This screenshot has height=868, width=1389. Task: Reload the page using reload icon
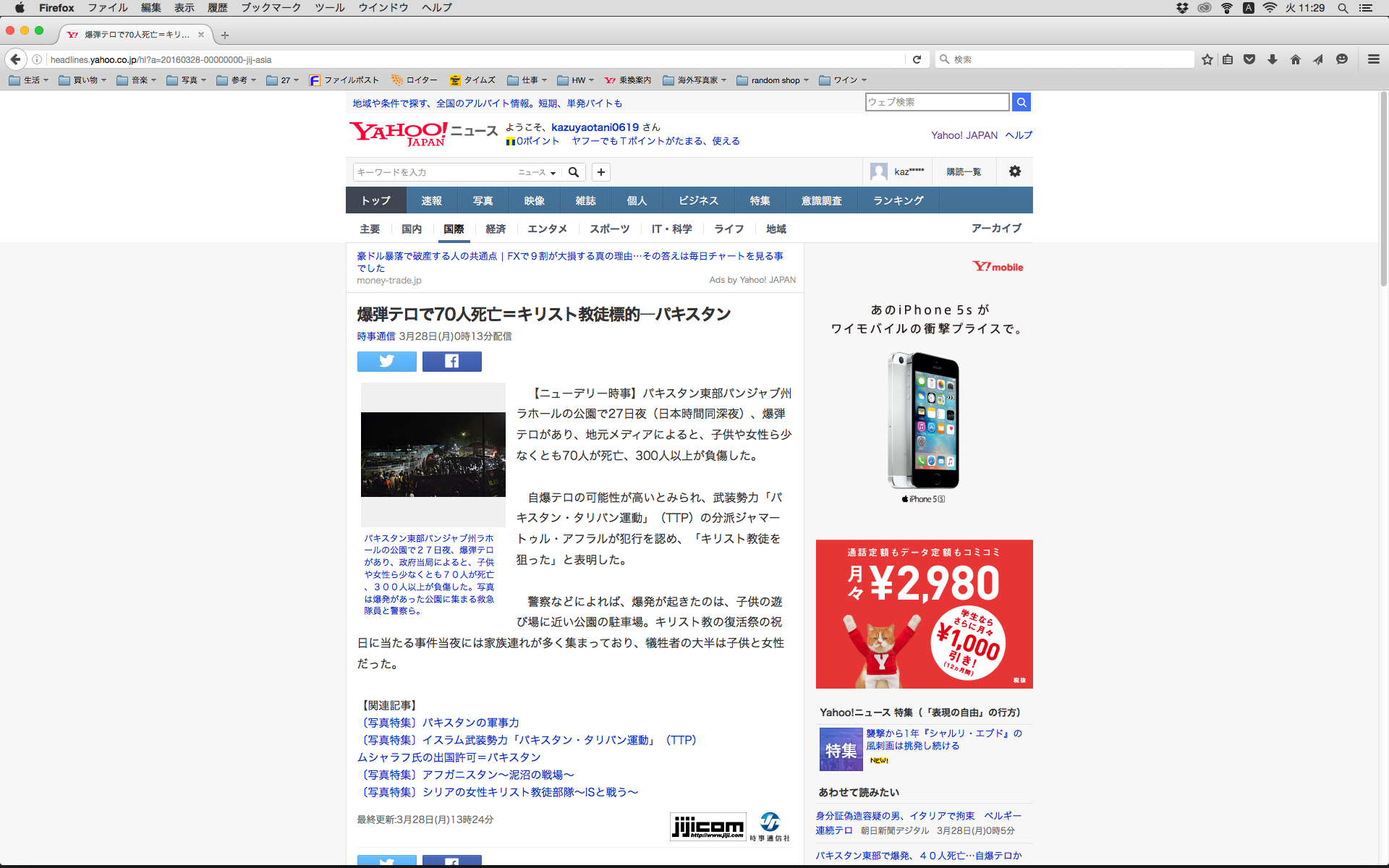917,59
